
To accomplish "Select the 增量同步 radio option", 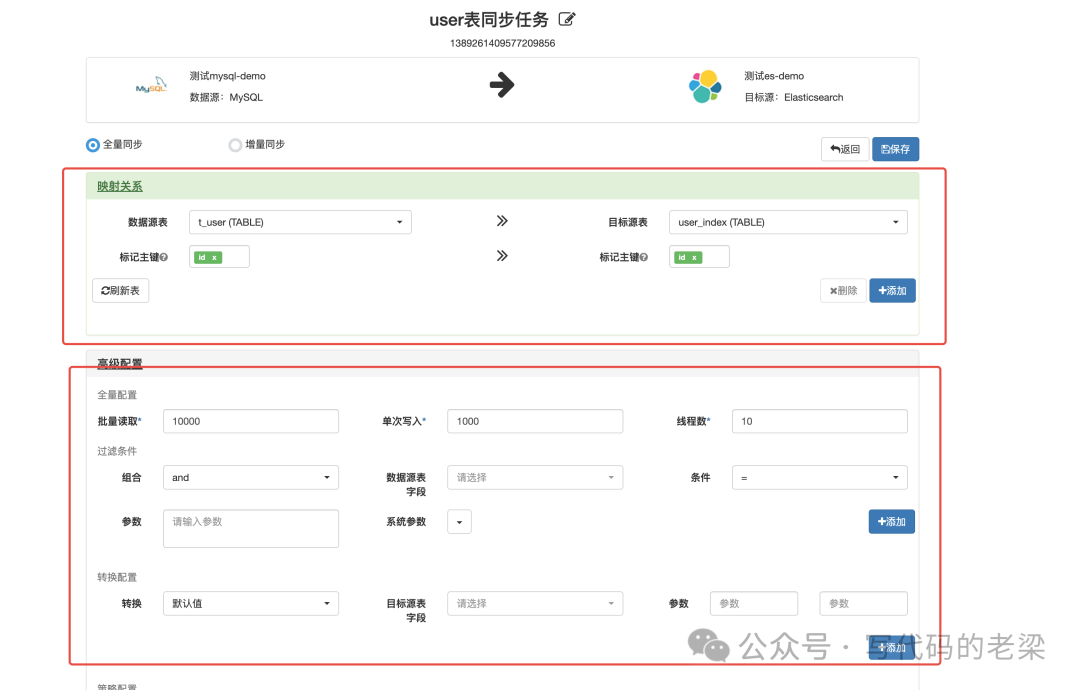I will [235, 145].
